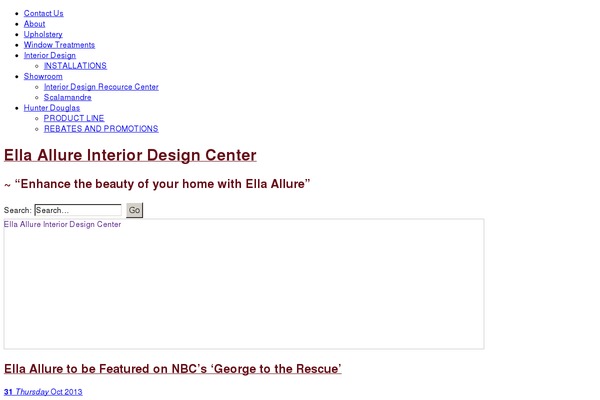Click the Go search button
This screenshot has height=400, width=600.
(134, 210)
